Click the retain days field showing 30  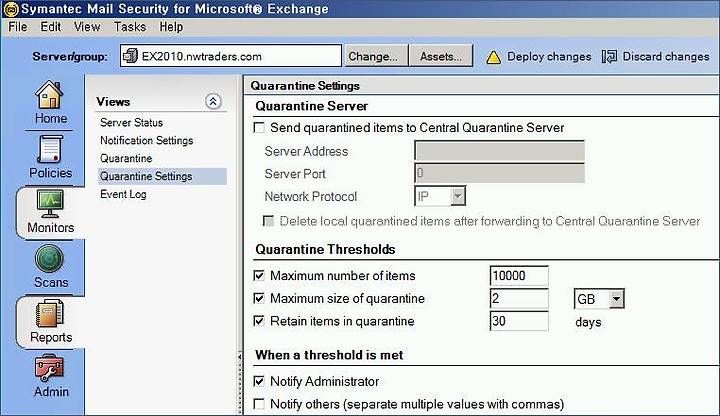519,321
